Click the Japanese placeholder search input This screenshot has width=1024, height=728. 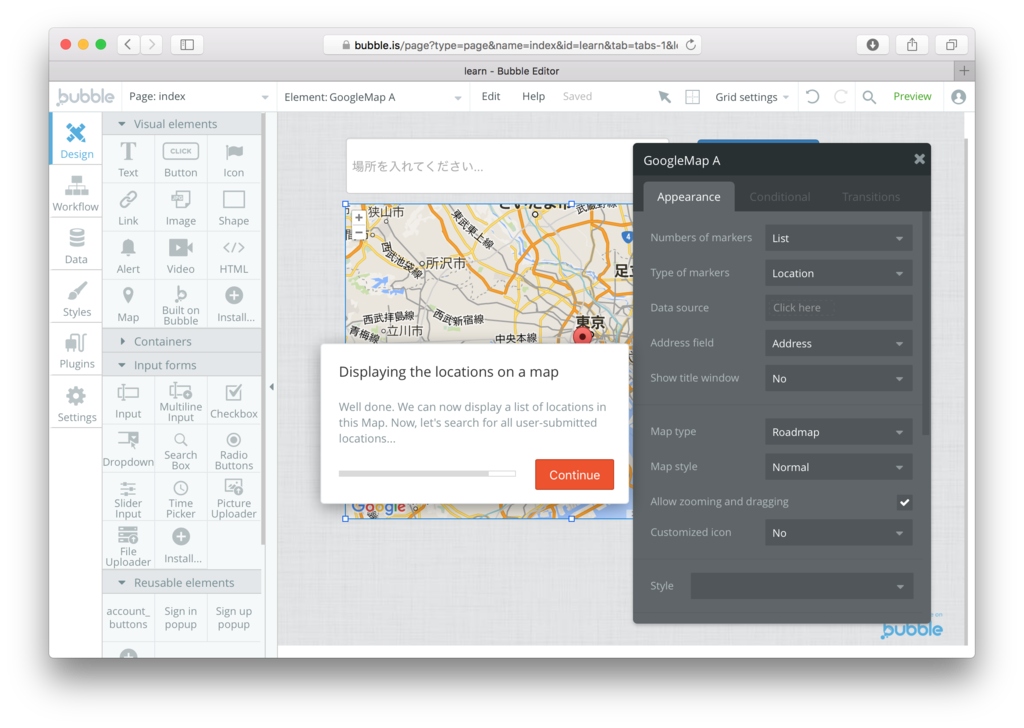point(490,166)
